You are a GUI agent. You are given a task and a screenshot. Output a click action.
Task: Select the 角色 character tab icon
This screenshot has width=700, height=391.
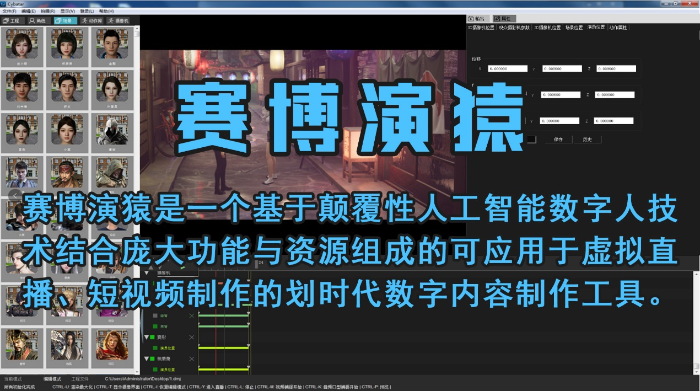coord(38,21)
